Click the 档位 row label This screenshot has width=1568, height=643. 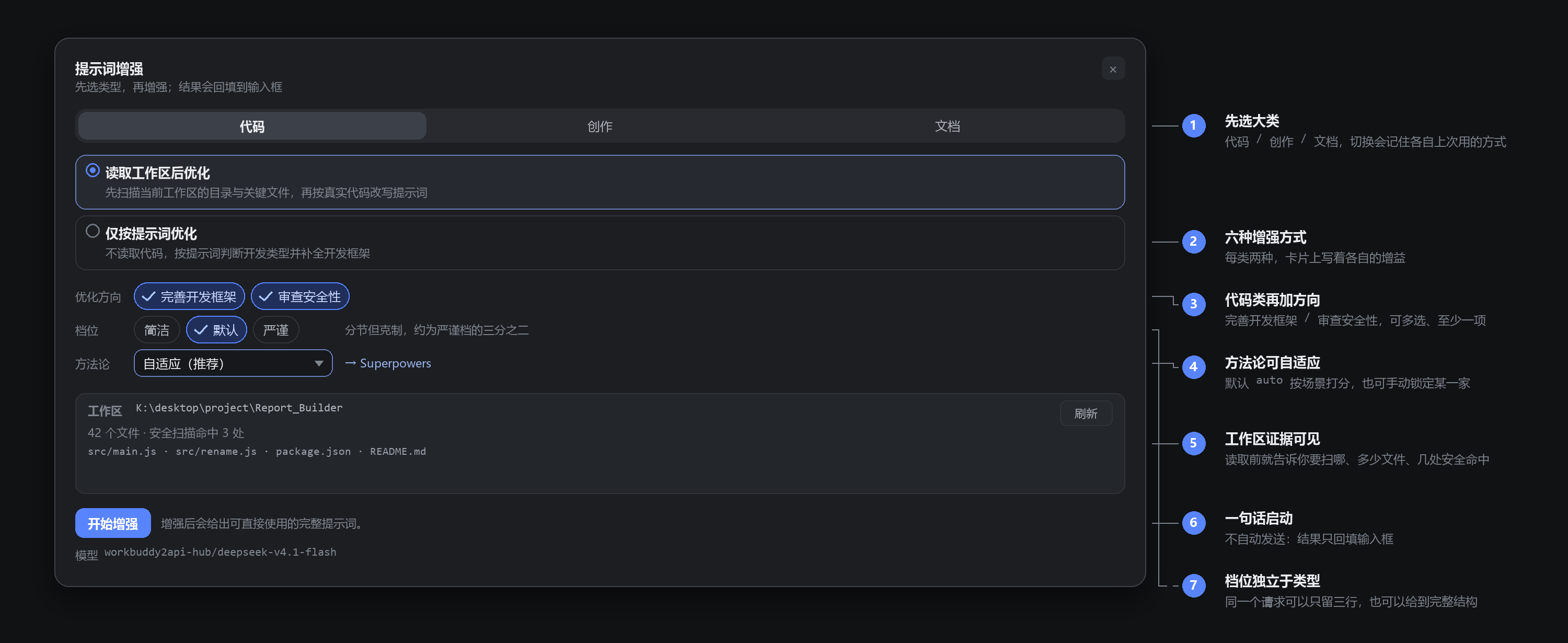[86, 330]
